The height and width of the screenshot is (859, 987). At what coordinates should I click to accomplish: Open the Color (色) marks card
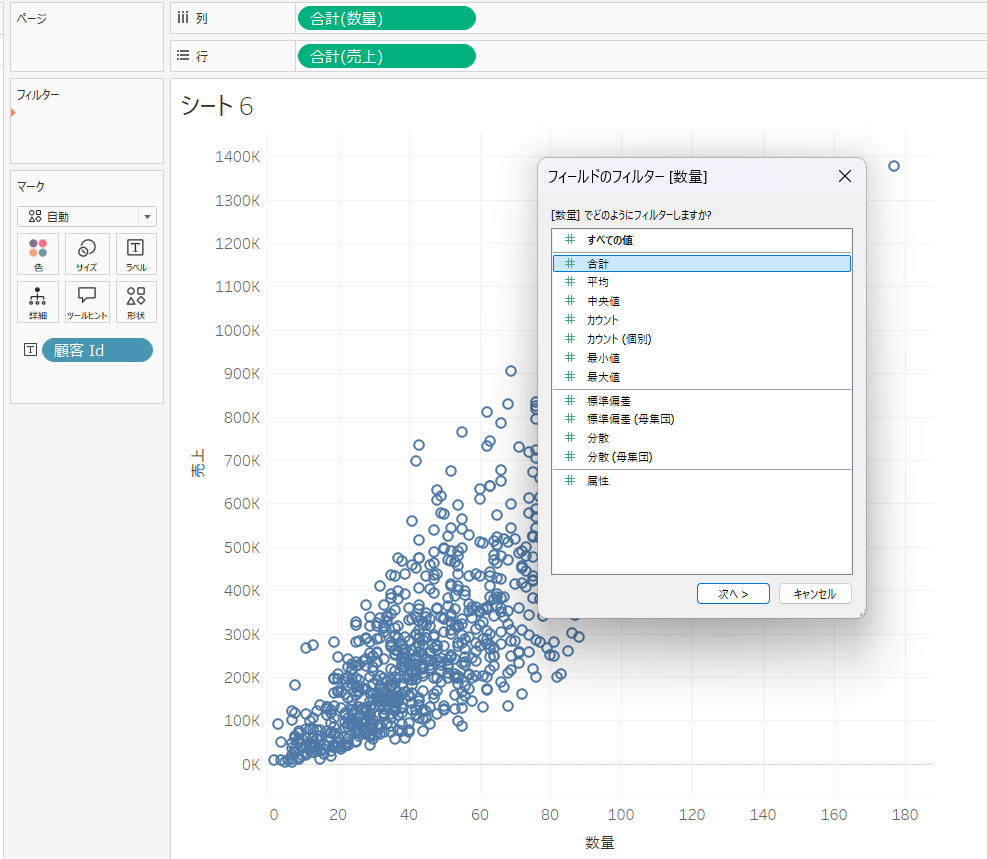pos(38,254)
